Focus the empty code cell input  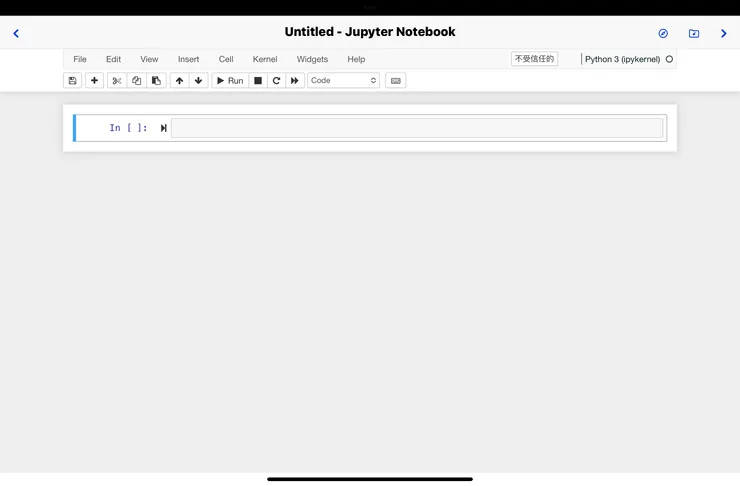(417, 128)
